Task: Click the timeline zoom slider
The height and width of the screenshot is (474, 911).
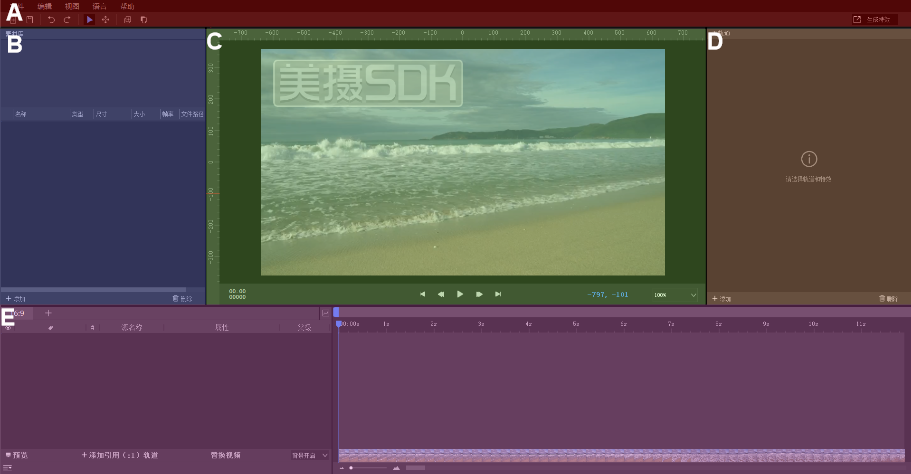Action: 368,468
